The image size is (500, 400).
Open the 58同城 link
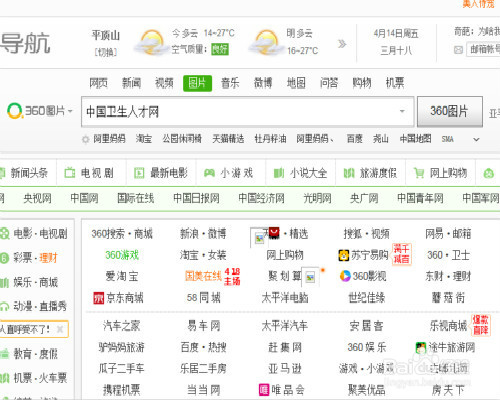[x=203, y=298]
